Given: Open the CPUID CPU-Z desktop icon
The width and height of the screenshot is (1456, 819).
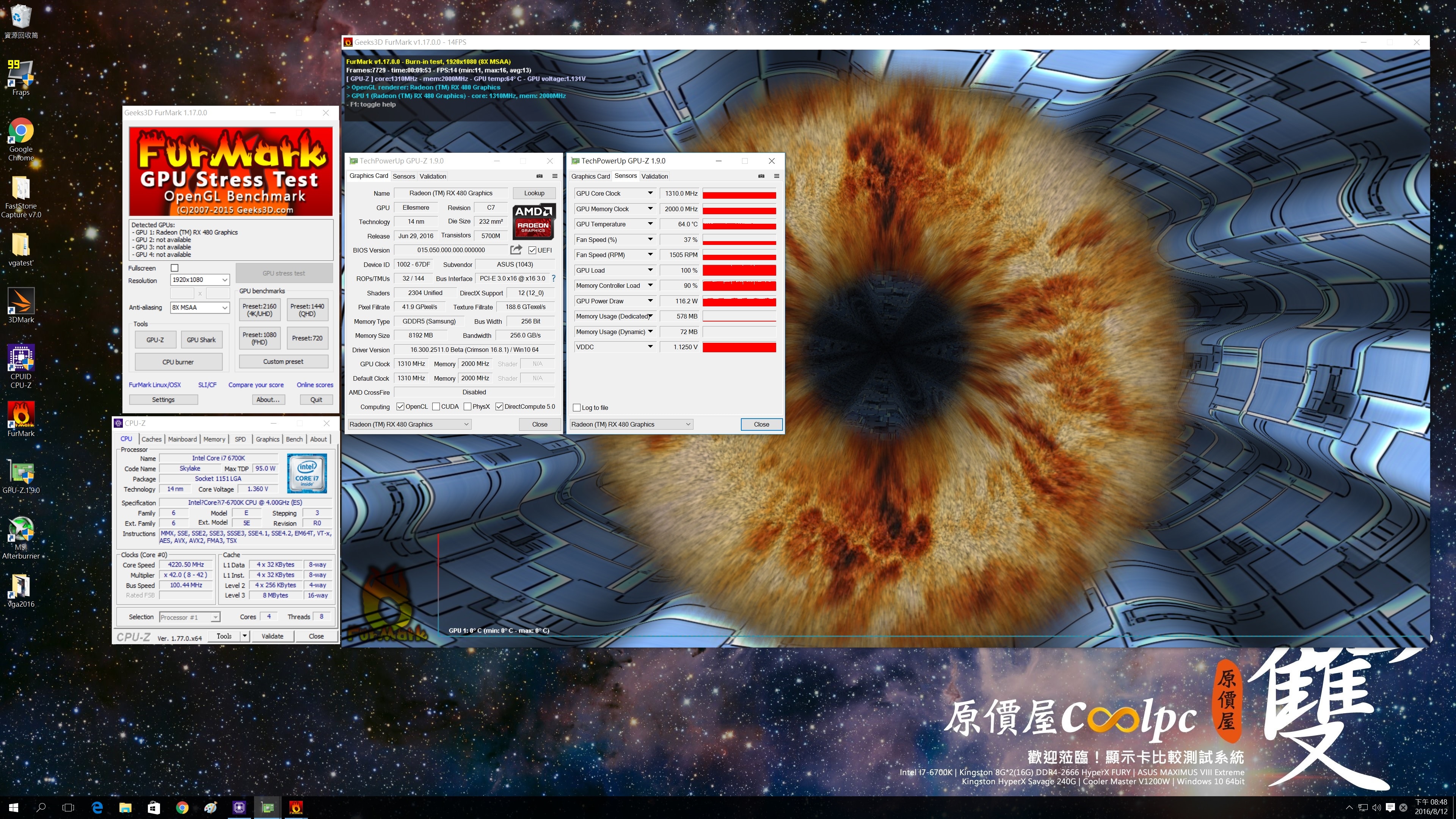Looking at the screenshot, I should pos(21,366).
